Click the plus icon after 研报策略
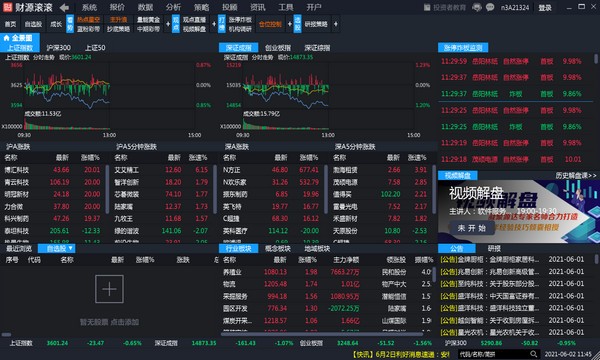This screenshot has width=600, height=360. pyautogui.click(x=335, y=24)
